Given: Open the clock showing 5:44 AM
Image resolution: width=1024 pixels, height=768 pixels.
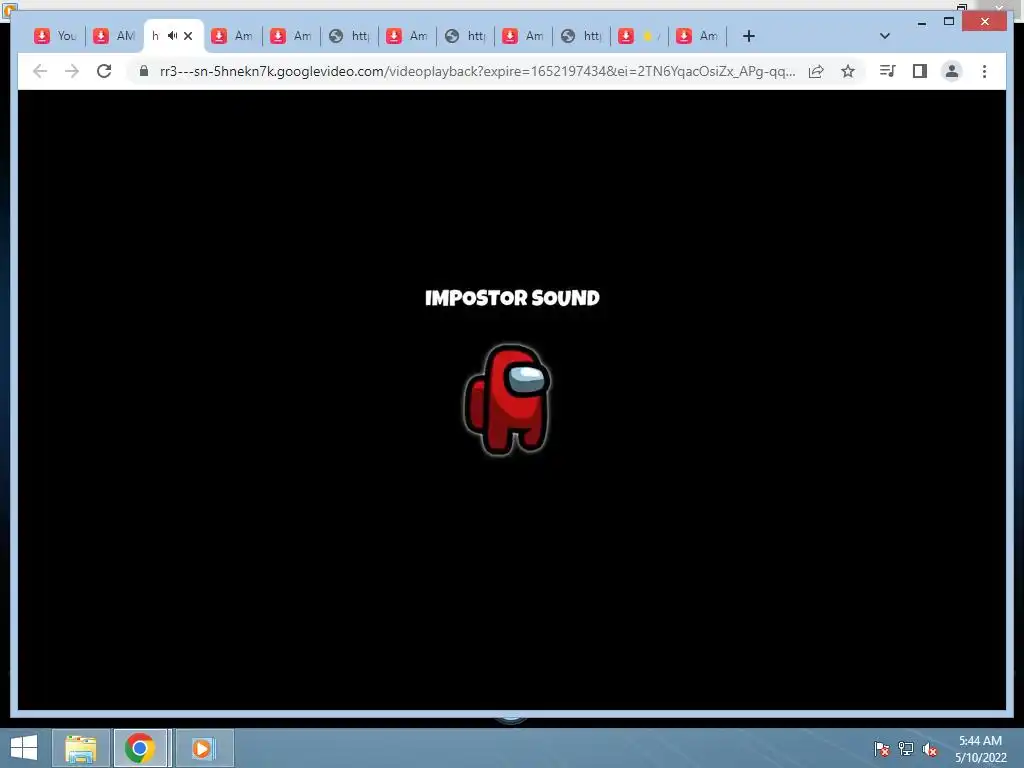Looking at the screenshot, I should pyautogui.click(x=980, y=748).
